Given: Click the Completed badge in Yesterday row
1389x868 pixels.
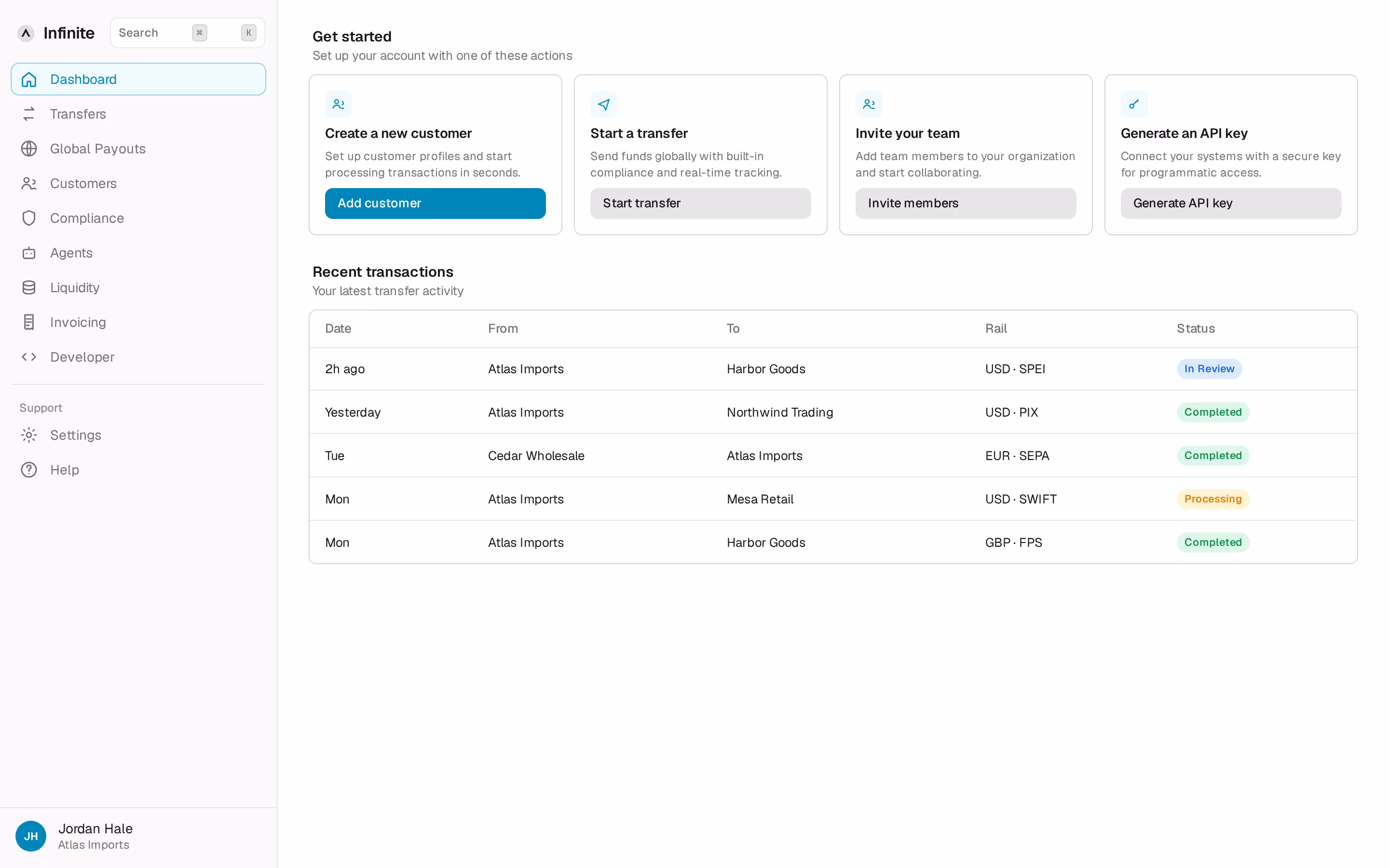Looking at the screenshot, I should tap(1213, 412).
